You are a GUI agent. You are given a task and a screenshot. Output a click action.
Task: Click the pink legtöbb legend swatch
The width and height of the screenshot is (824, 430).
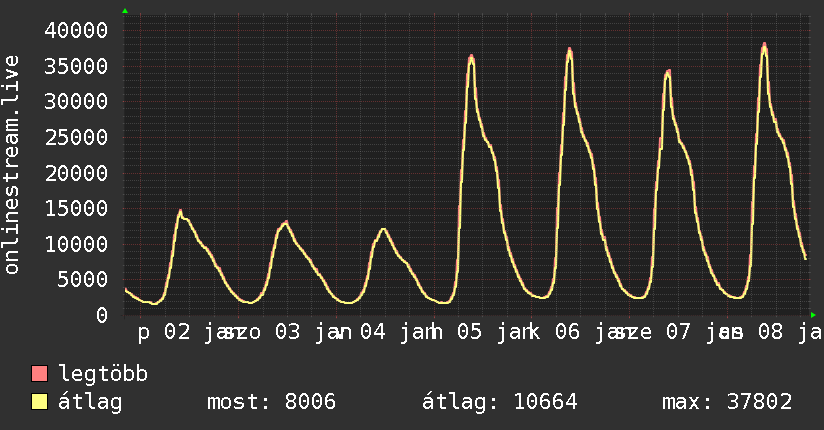coord(39,374)
